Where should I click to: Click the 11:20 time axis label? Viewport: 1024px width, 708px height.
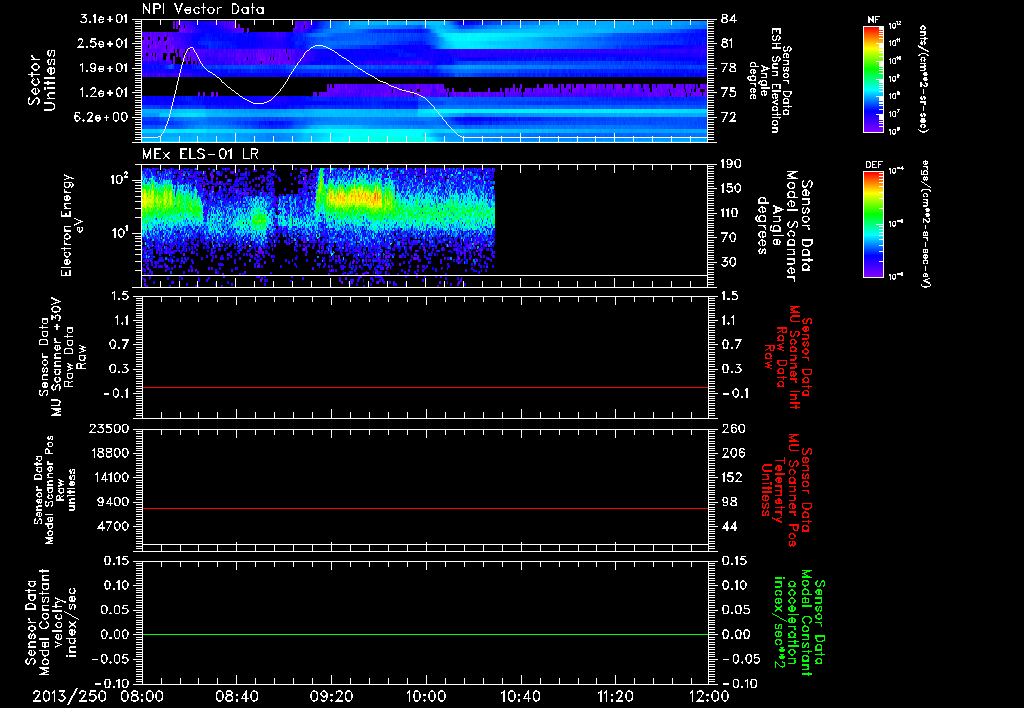click(x=615, y=696)
